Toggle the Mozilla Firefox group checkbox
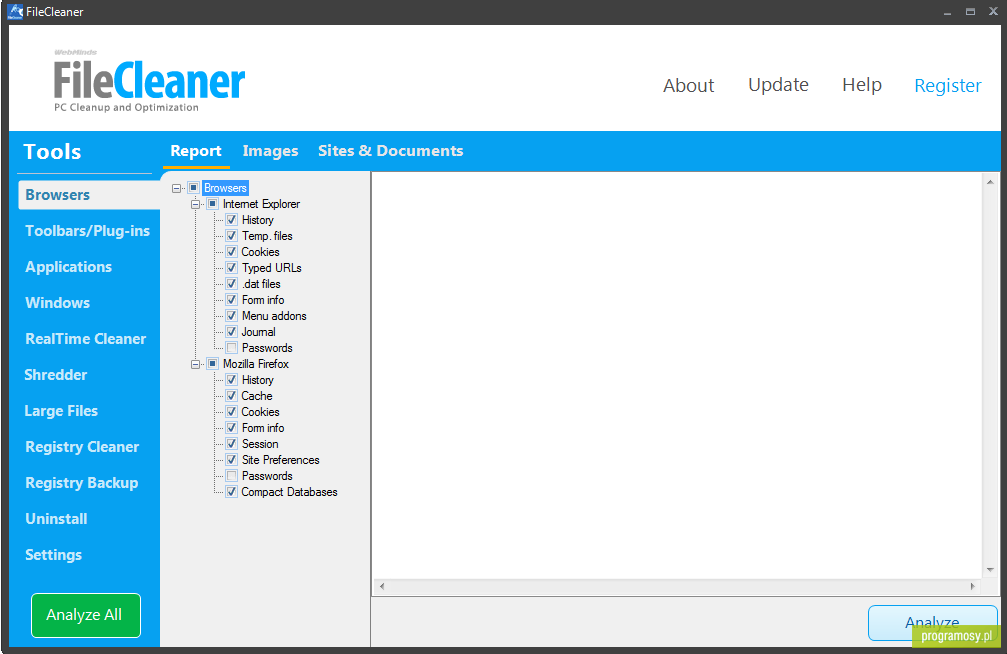1007x654 pixels. [x=213, y=364]
